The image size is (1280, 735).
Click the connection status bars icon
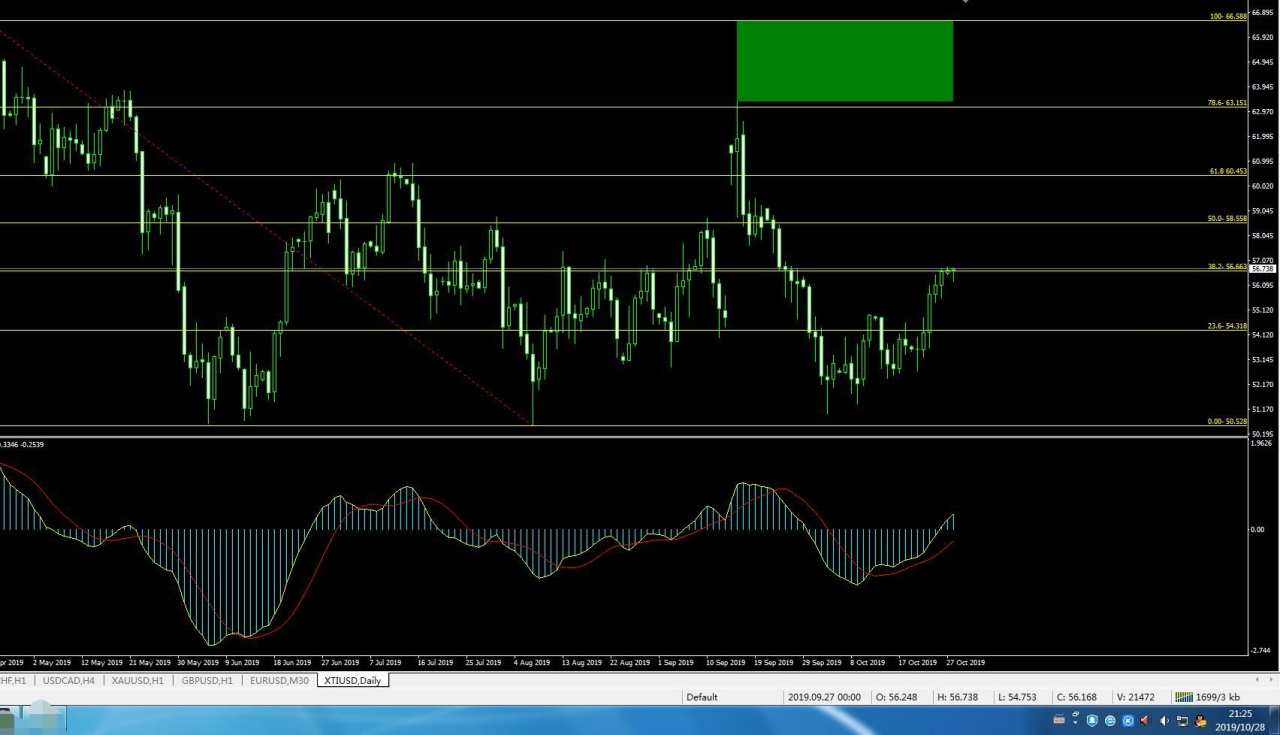[x=1183, y=697]
